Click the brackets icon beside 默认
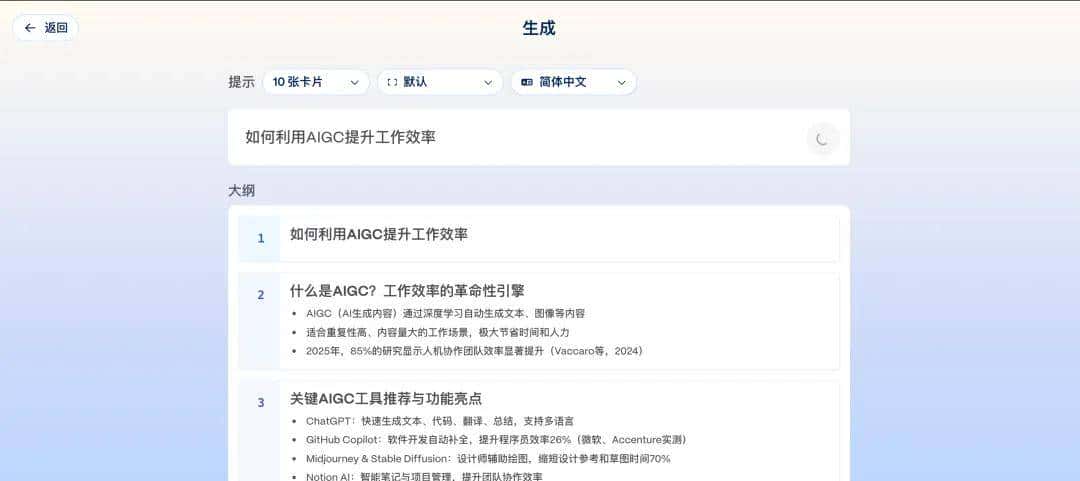The width and height of the screenshot is (1080, 481). pyautogui.click(x=393, y=82)
